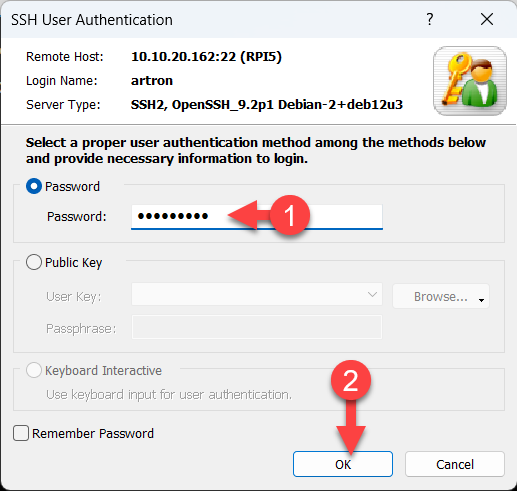This screenshot has height=491, width=517.
Task: Click the Remote Host address 10.10.20.162:22
Action: pos(183,57)
